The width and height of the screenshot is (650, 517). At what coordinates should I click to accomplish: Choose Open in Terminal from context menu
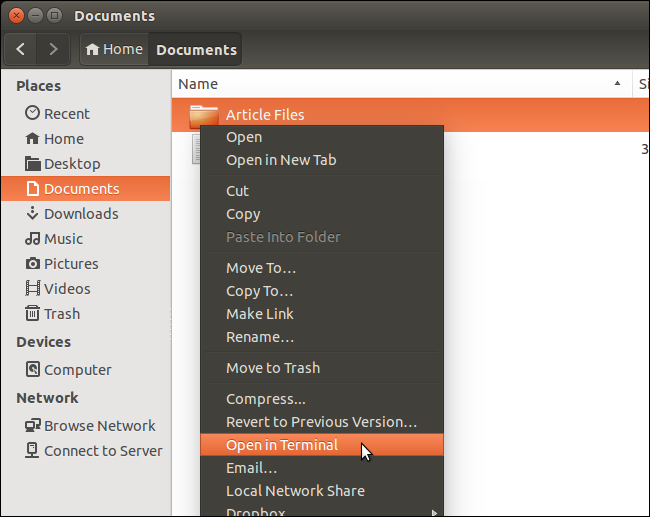282,445
